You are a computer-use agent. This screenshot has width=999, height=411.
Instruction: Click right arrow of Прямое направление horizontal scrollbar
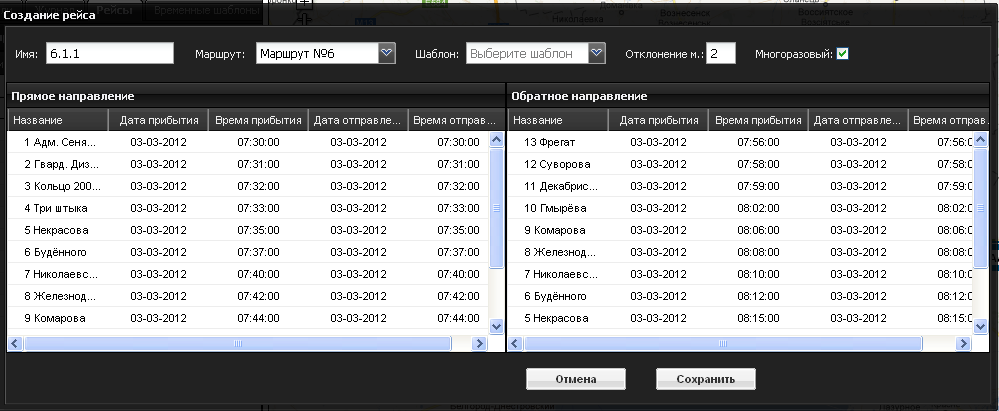(x=479, y=343)
